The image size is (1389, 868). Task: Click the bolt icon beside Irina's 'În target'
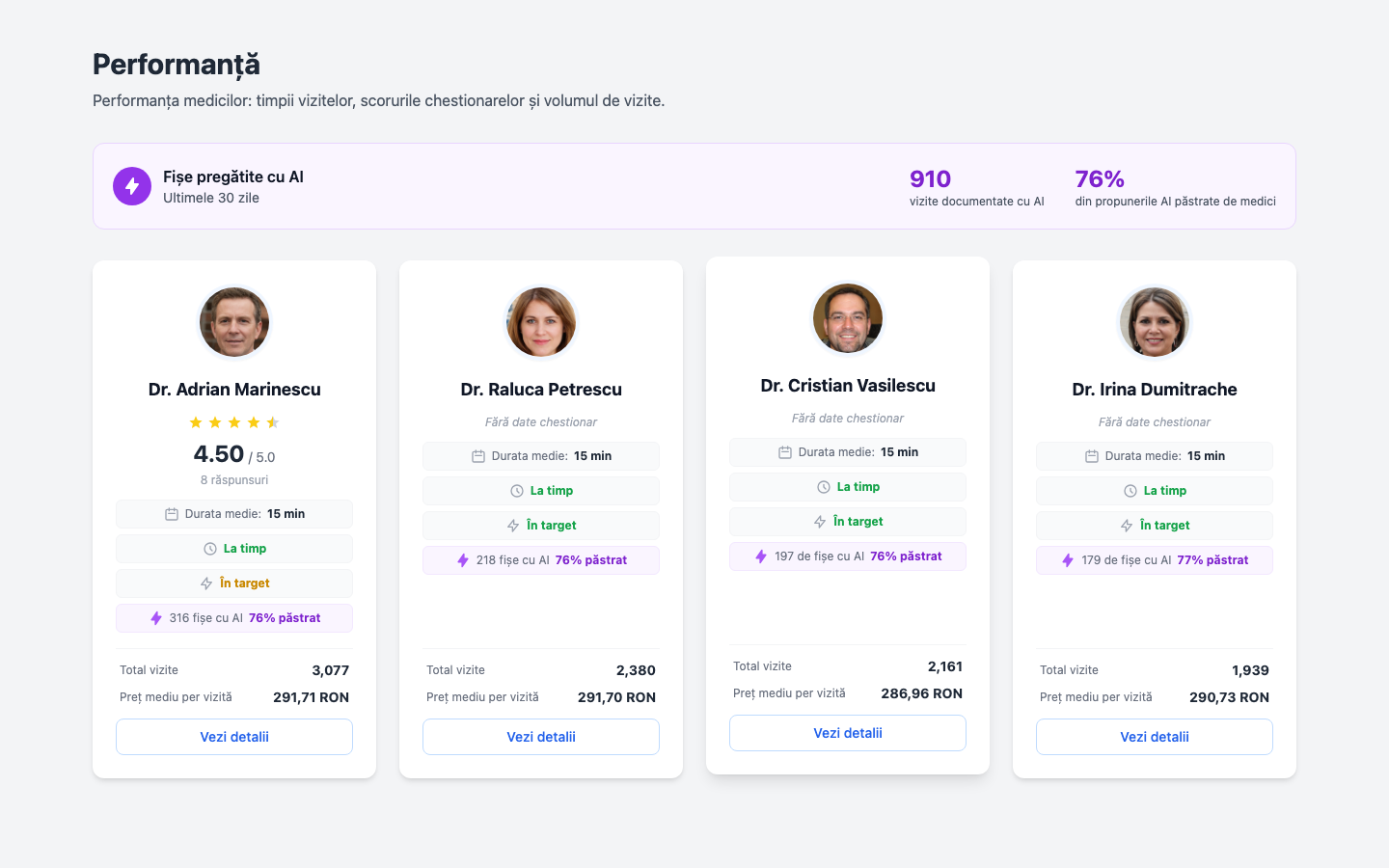[x=1127, y=526]
